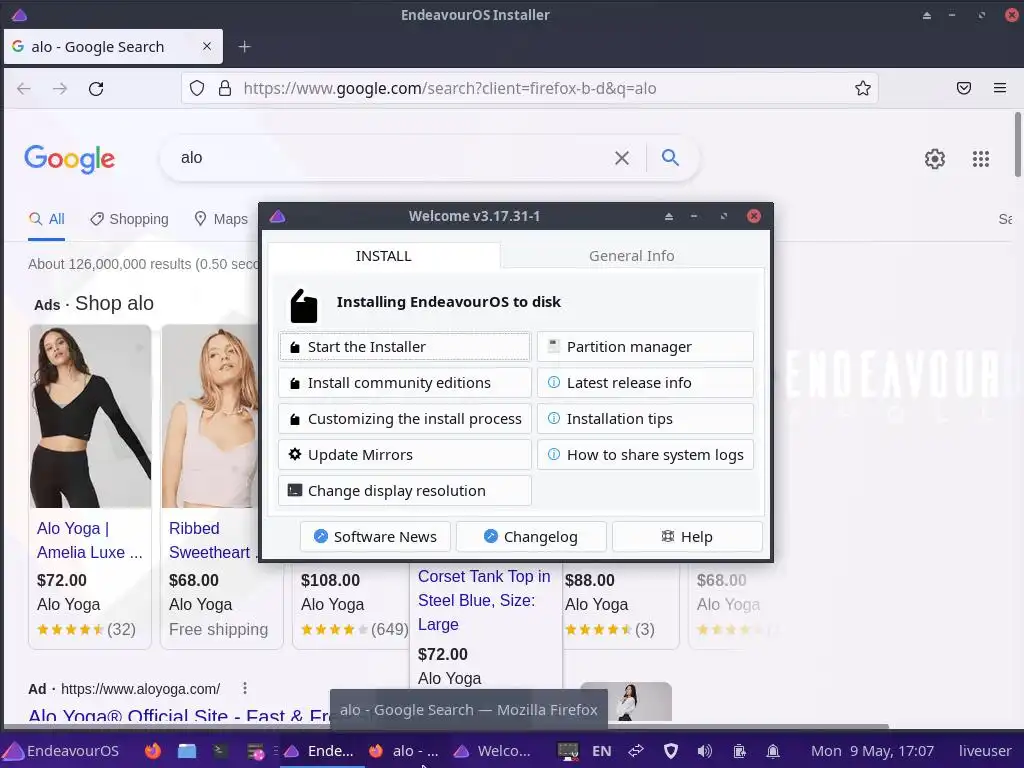This screenshot has height=768, width=1024.
Task: Open ad options three-dot menu
Action: [x=244, y=688]
